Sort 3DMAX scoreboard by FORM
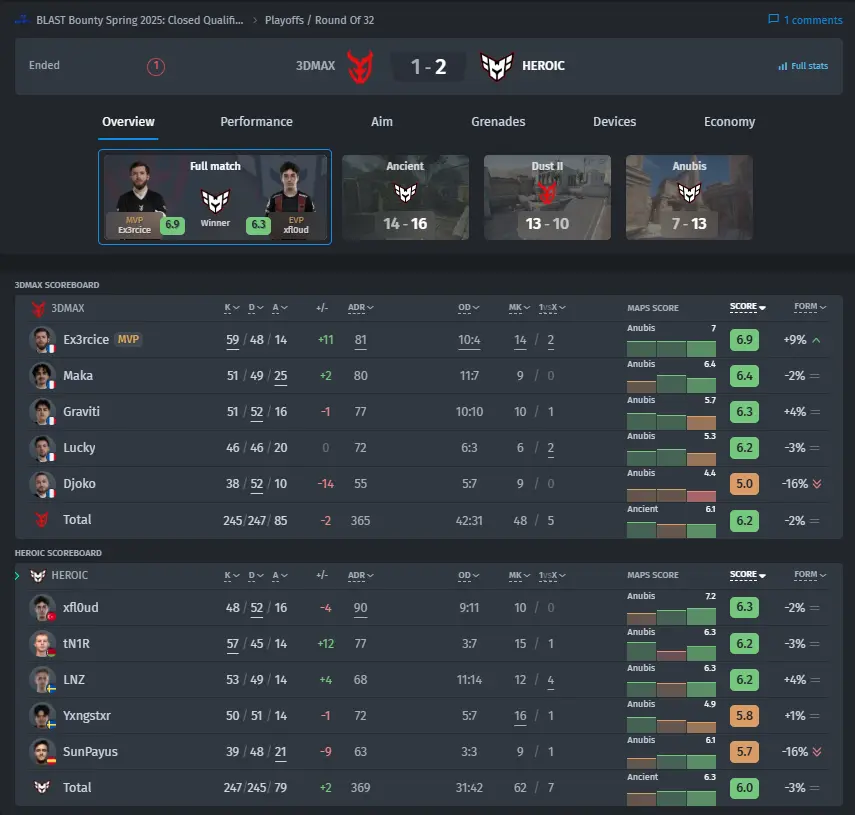 pos(810,307)
